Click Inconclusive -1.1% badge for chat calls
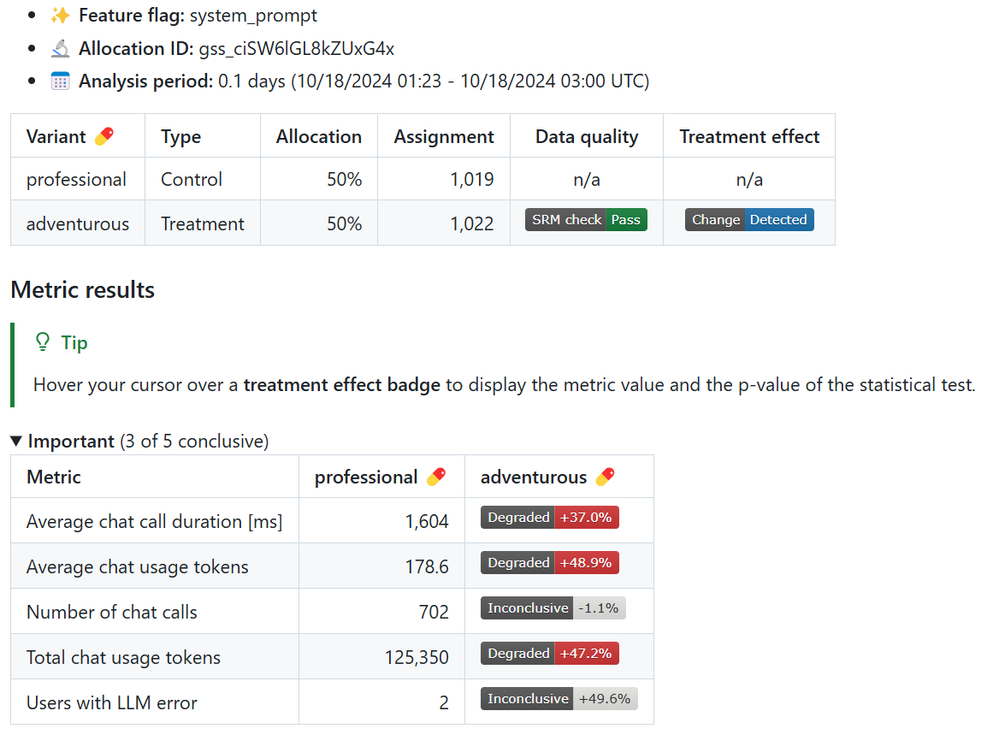 pyautogui.click(x=553, y=608)
